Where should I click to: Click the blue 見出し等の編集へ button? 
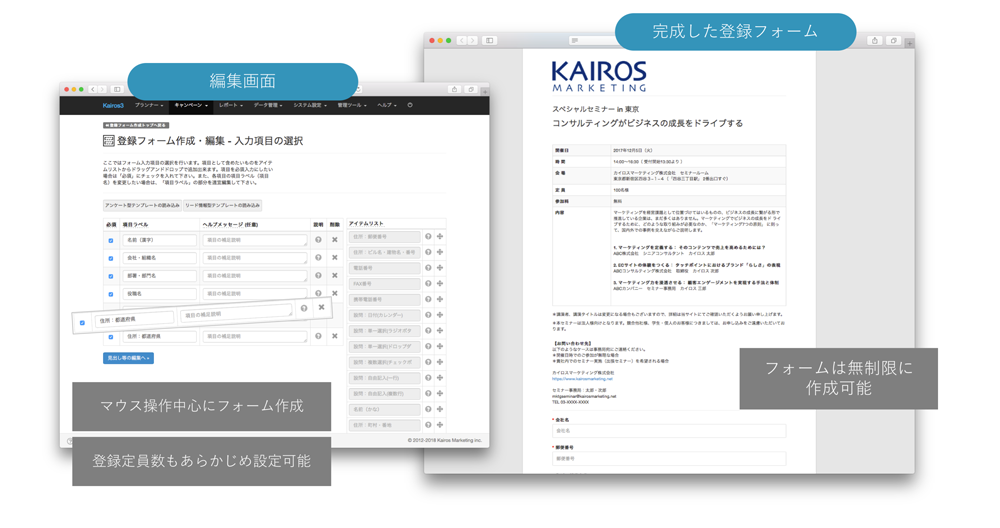point(128,358)
